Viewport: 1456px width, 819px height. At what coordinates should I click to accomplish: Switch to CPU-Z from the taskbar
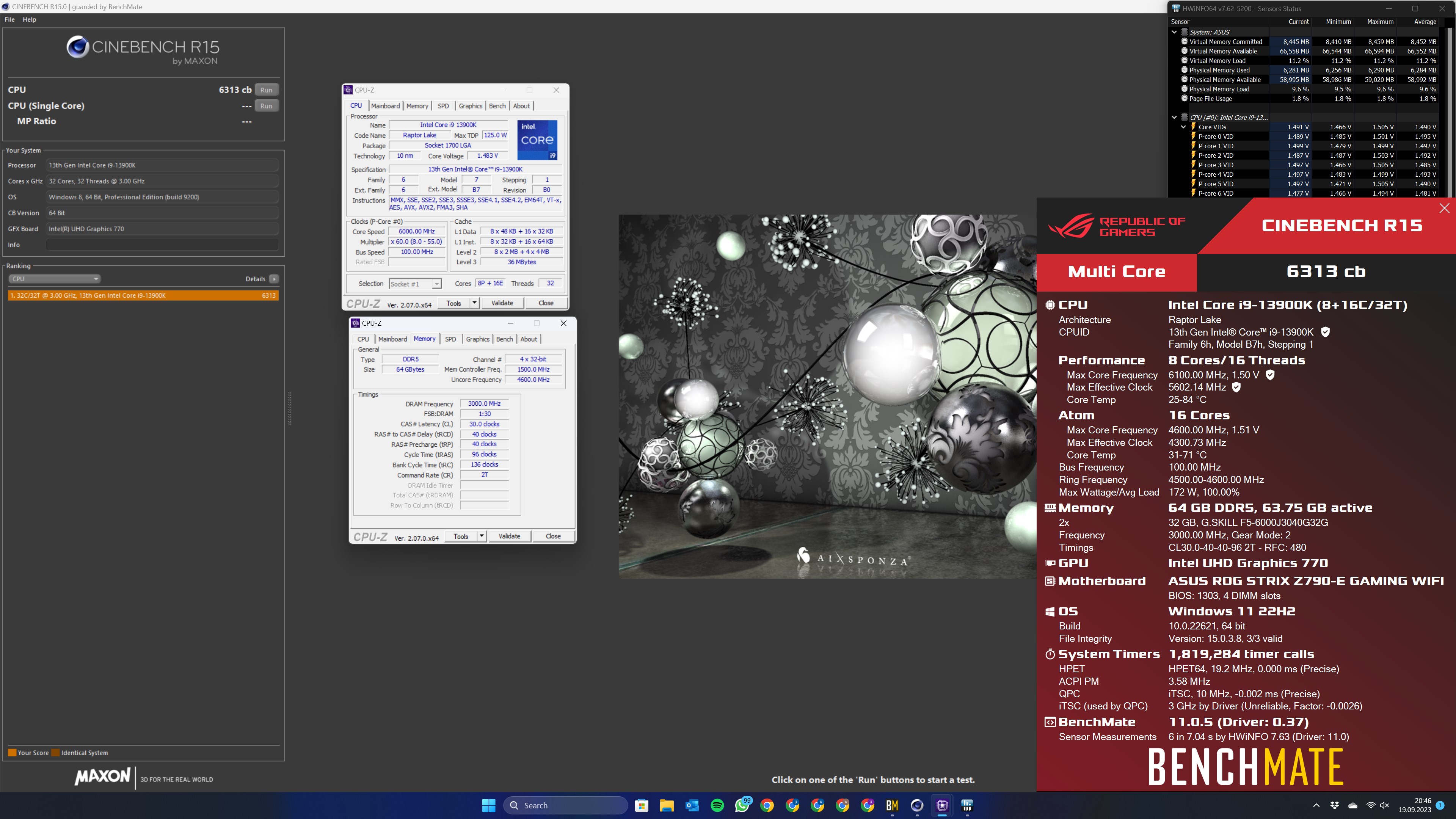coord(942,805)
